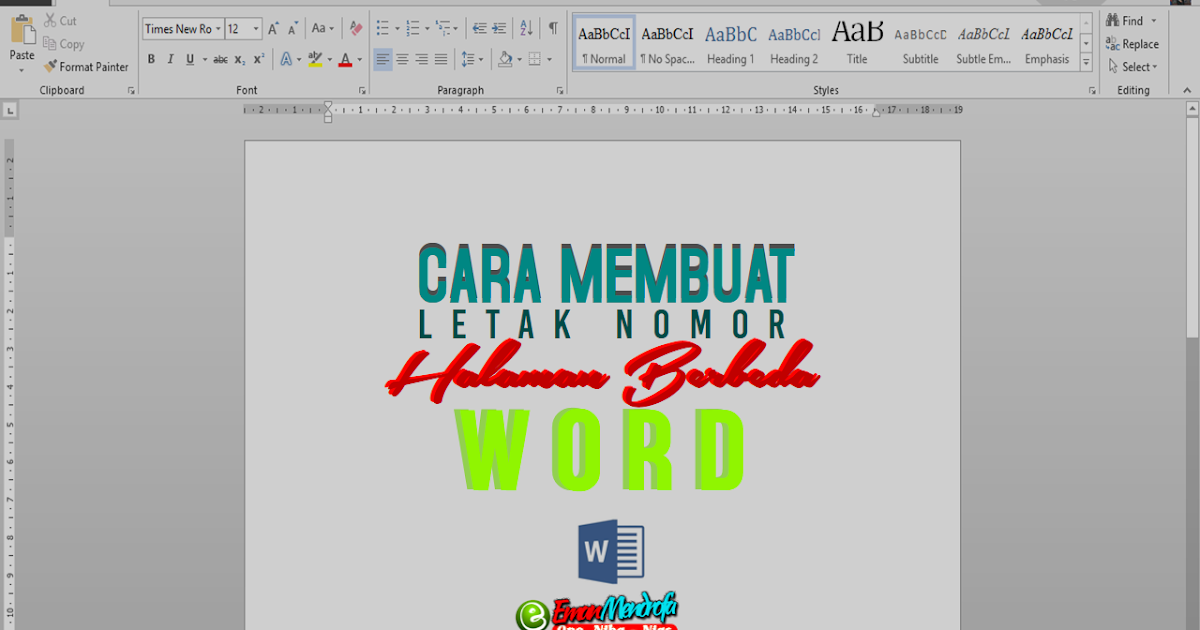Open the Select dropdown in Editing
The width and height of the screenshot is (1200, 630).
coord(1133,67)
